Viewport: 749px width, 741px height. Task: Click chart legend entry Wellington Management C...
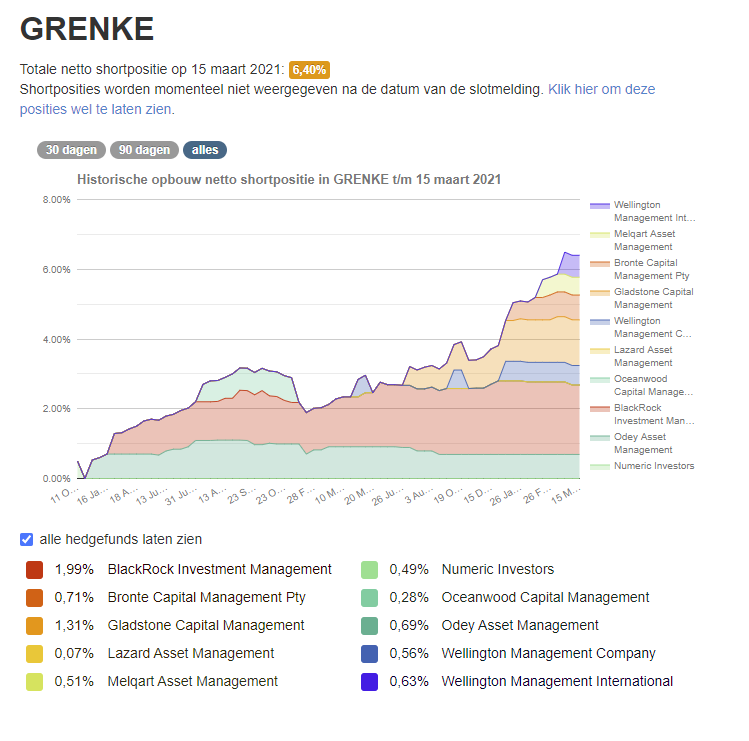[641, 327]
